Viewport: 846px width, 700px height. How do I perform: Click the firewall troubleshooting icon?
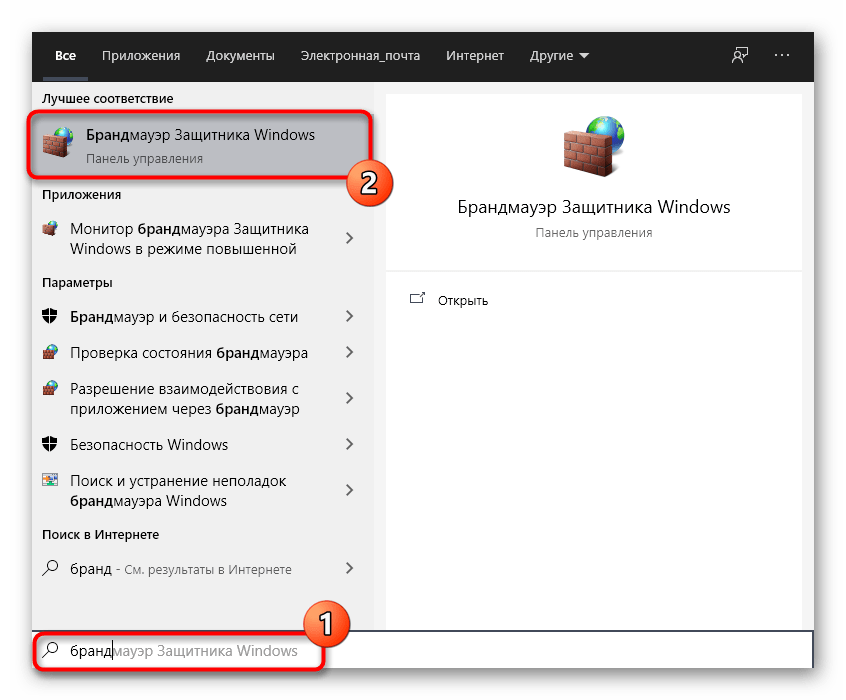pyautogui.click(x=51, y=481)
